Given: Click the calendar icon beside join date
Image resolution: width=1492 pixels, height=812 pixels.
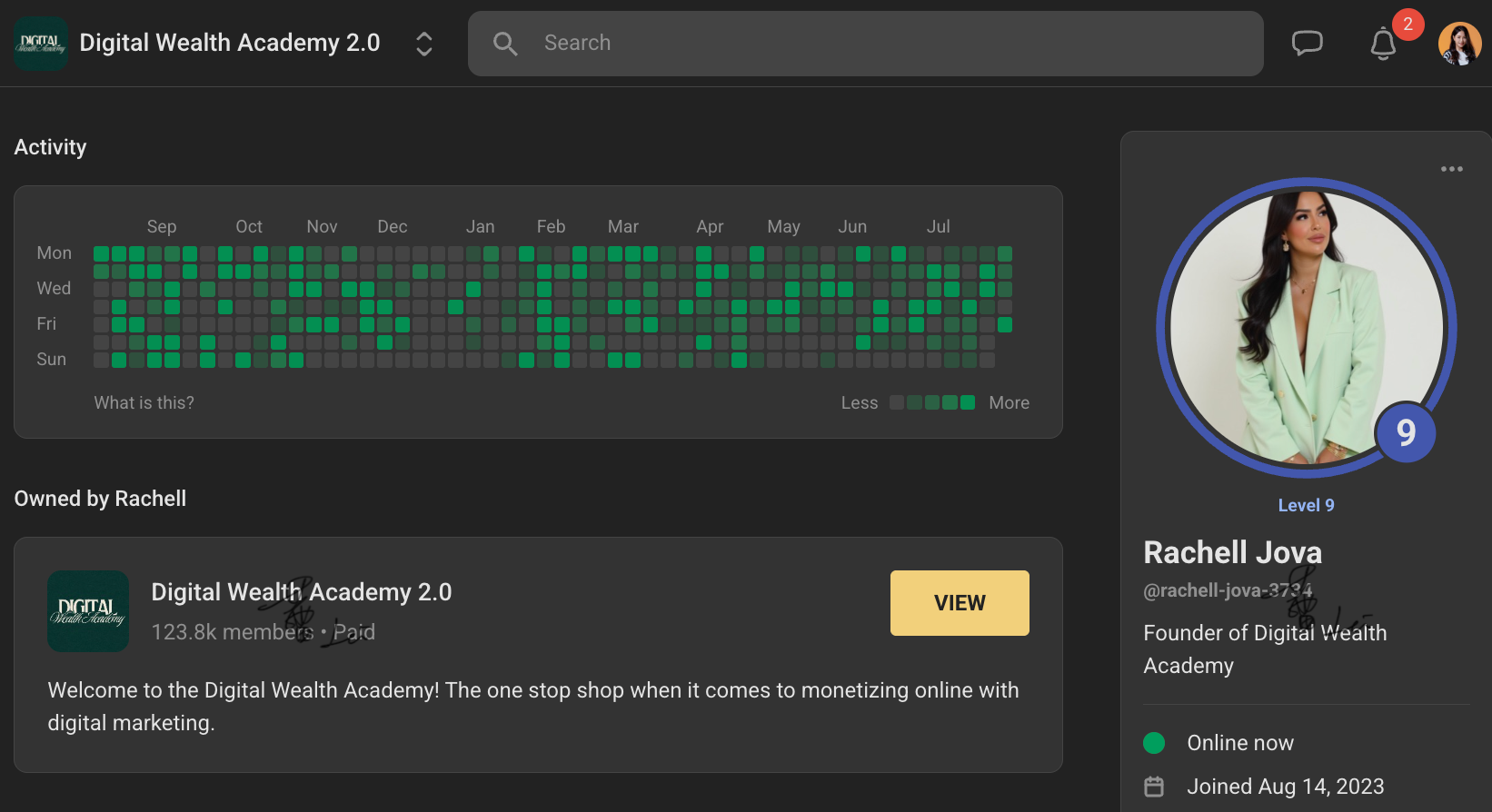Looking at the screenshot, I should pyautogui.click(x=1154, y=787).
